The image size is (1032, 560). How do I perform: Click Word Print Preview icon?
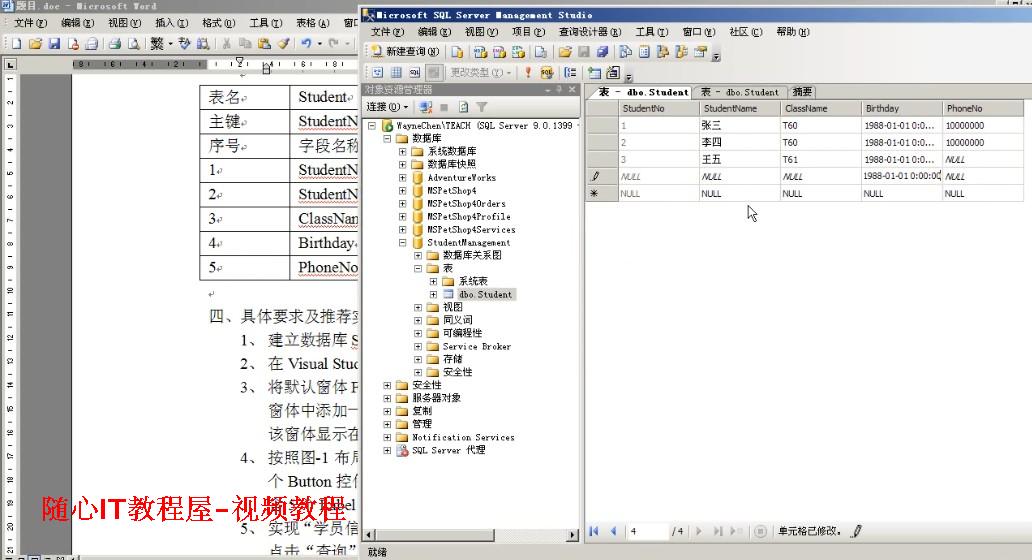(x=134, y=43)
